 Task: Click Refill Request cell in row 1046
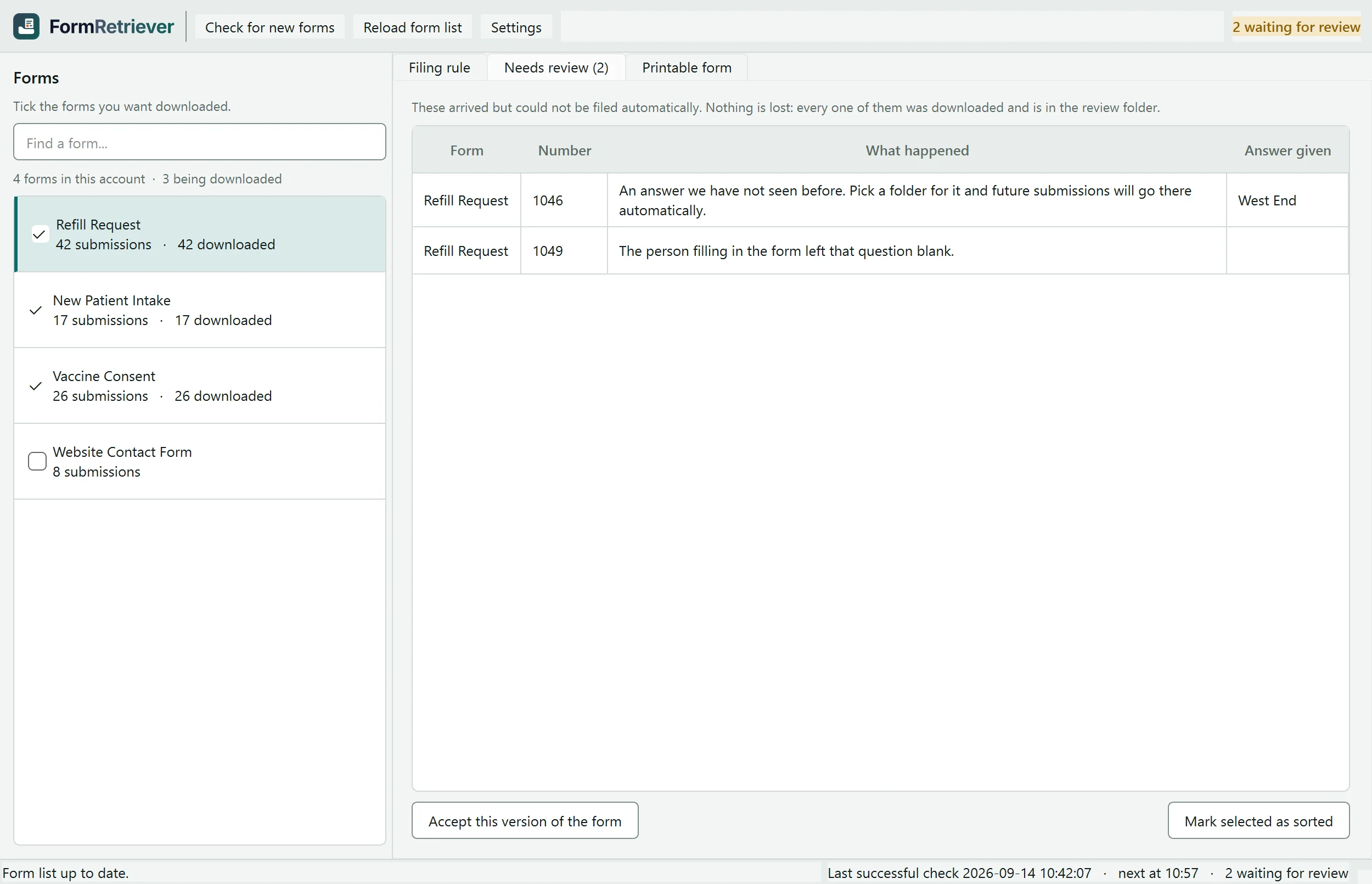pyautogui.click(x=466, y=200)
